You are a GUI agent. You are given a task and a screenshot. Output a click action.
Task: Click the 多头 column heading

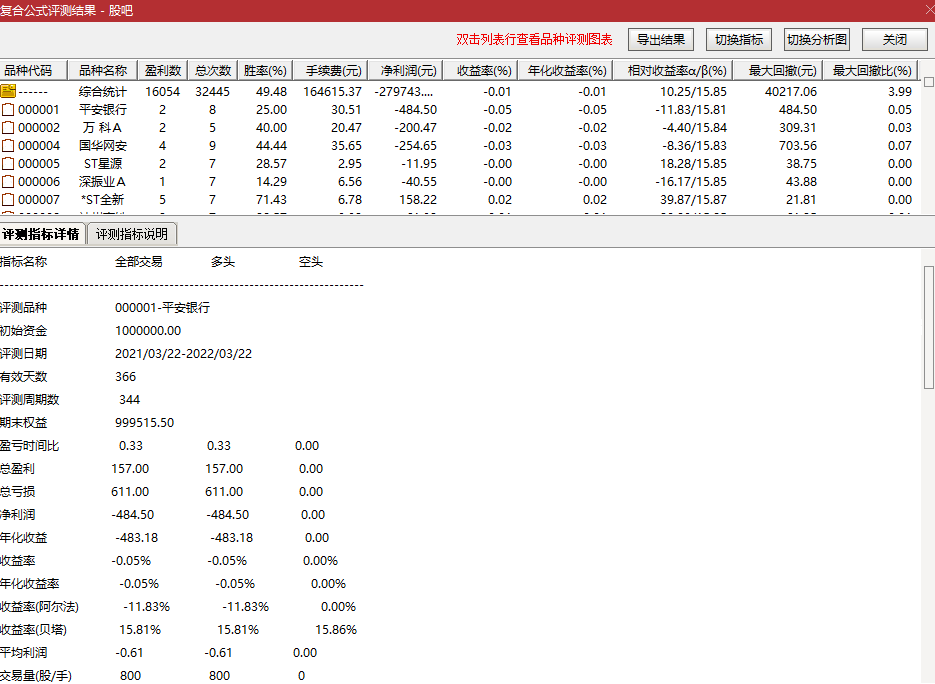[222, 262]
